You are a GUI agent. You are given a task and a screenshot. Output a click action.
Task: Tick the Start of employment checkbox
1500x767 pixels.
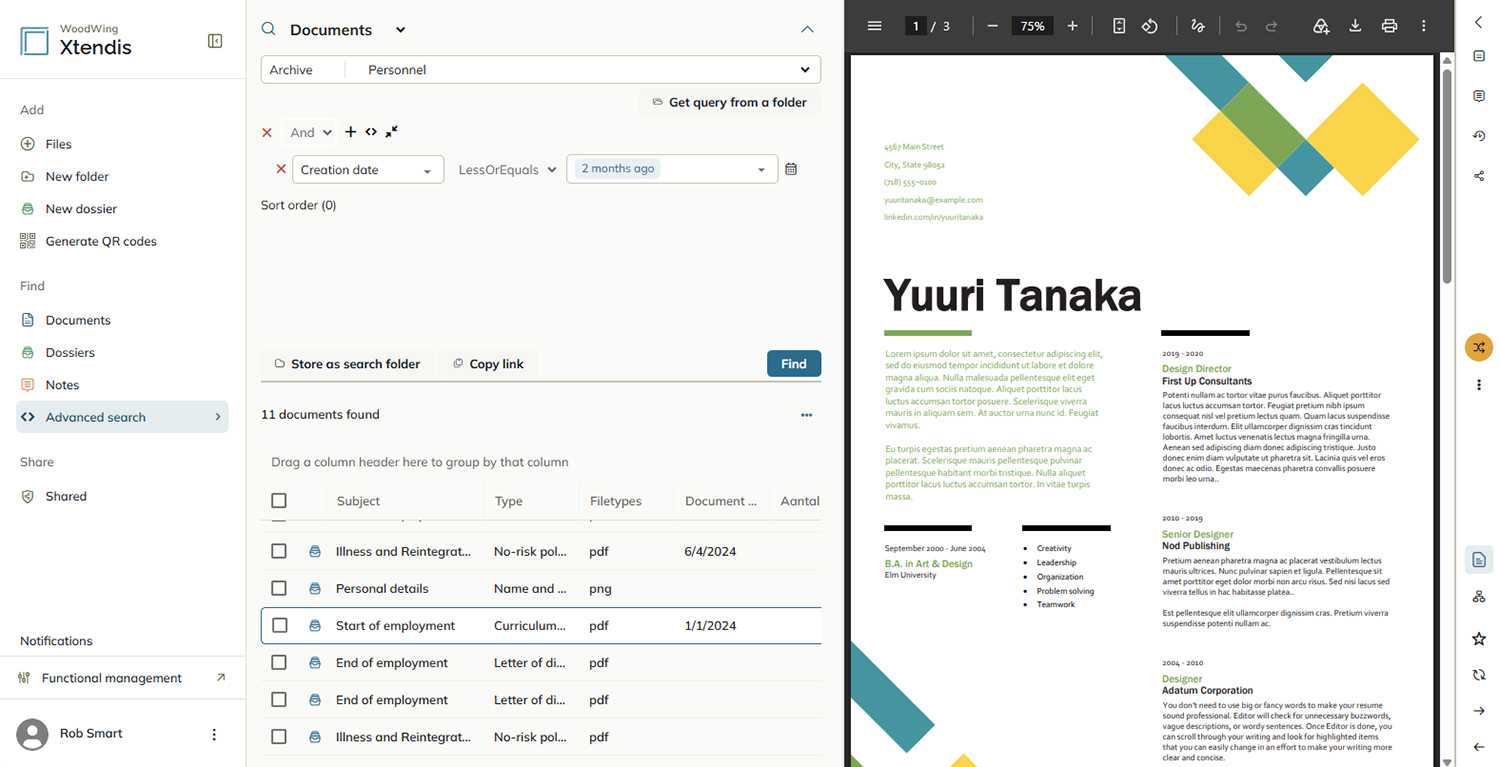[279, 625]
